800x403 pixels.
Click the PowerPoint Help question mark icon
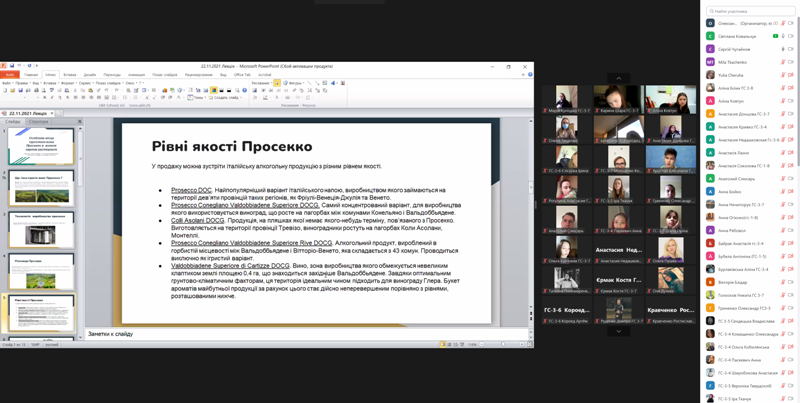[530, 74]
